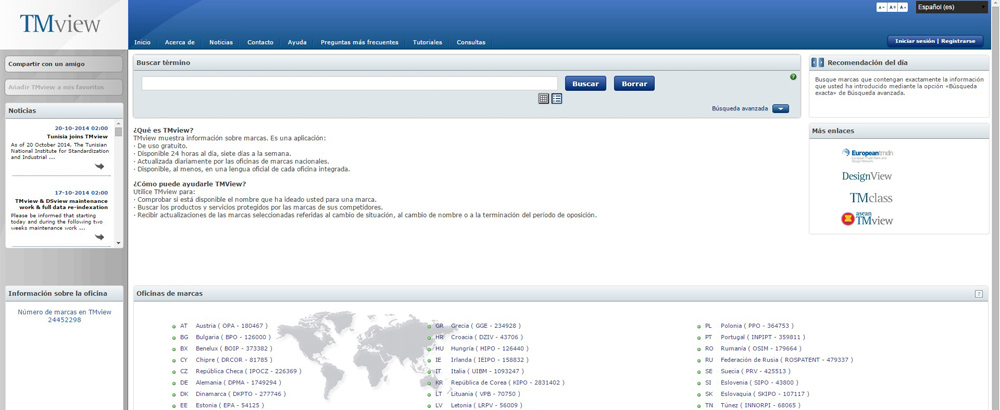Screen dimensions: 1000x410
Task: Click Añadir TMview a mis favoritos button
Action: (x=64, y=87)
